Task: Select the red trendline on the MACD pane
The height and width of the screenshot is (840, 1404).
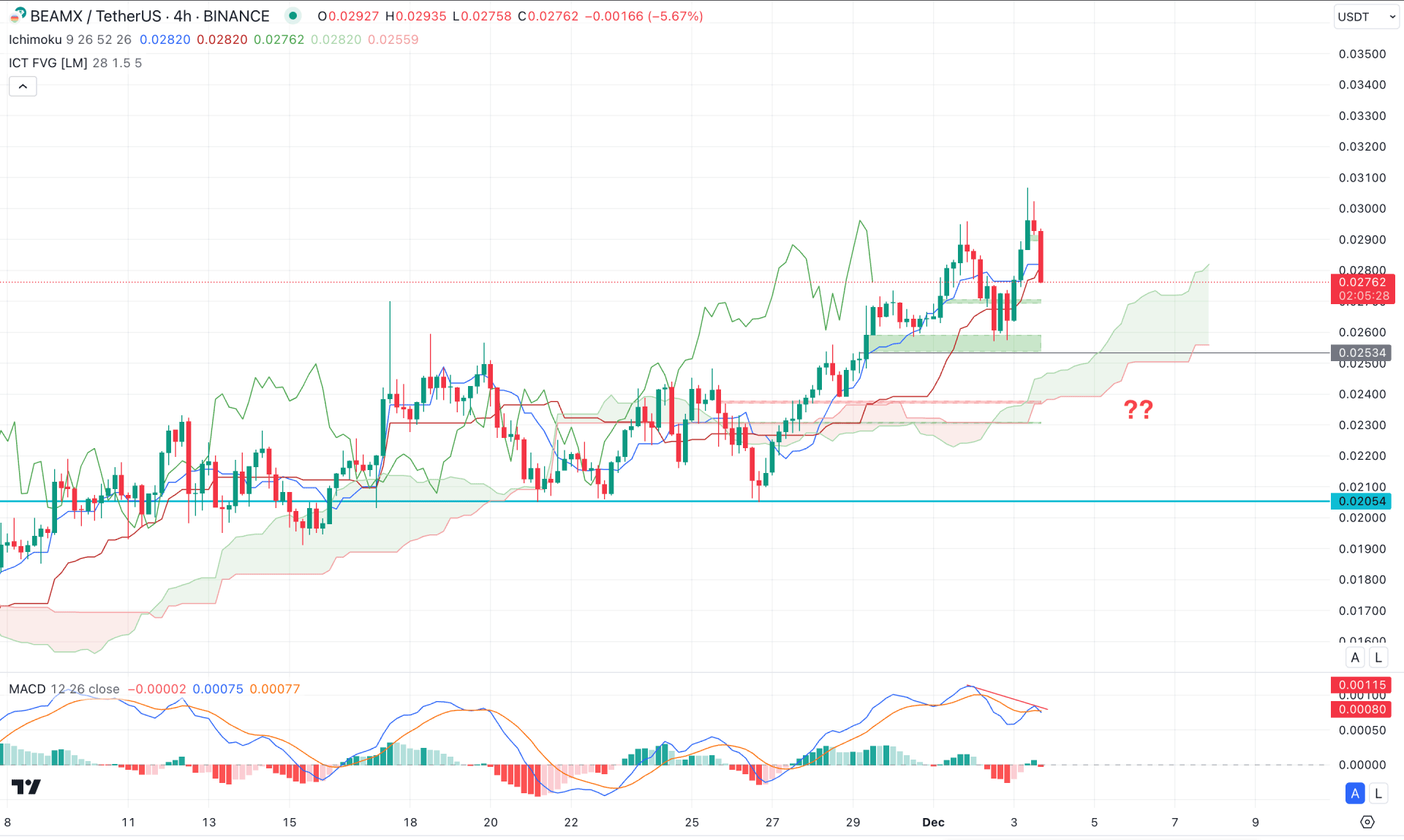Action: [1008, 697]
